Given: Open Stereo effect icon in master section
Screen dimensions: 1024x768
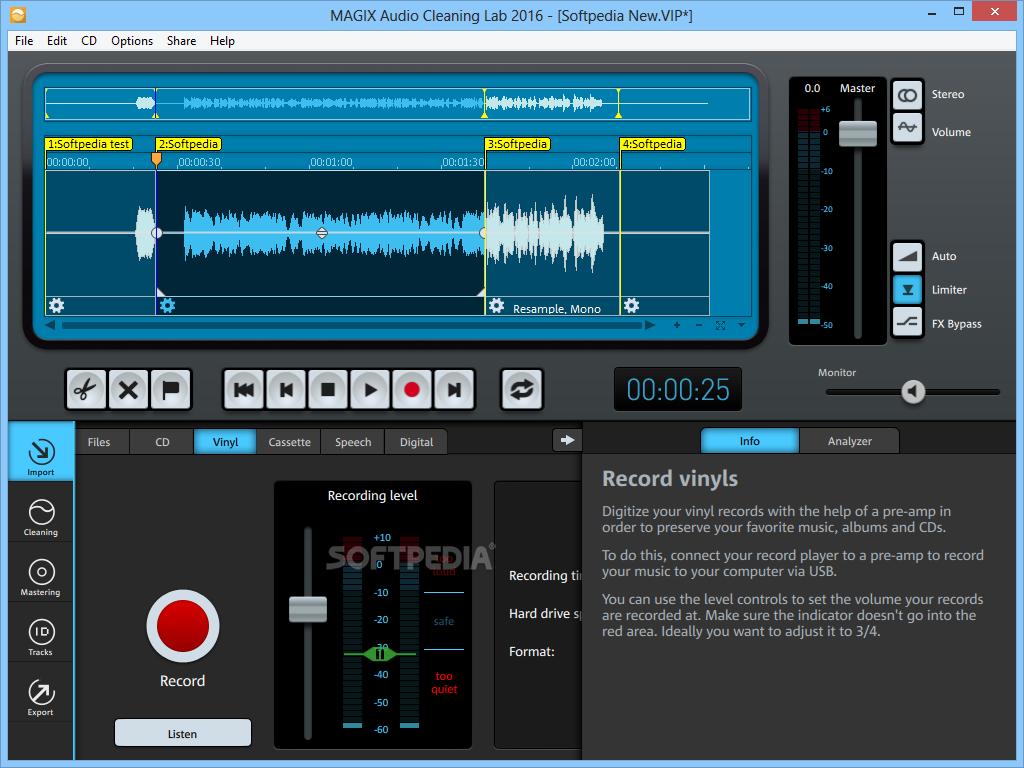Looking at the screenshot, I should pos(908,95).
